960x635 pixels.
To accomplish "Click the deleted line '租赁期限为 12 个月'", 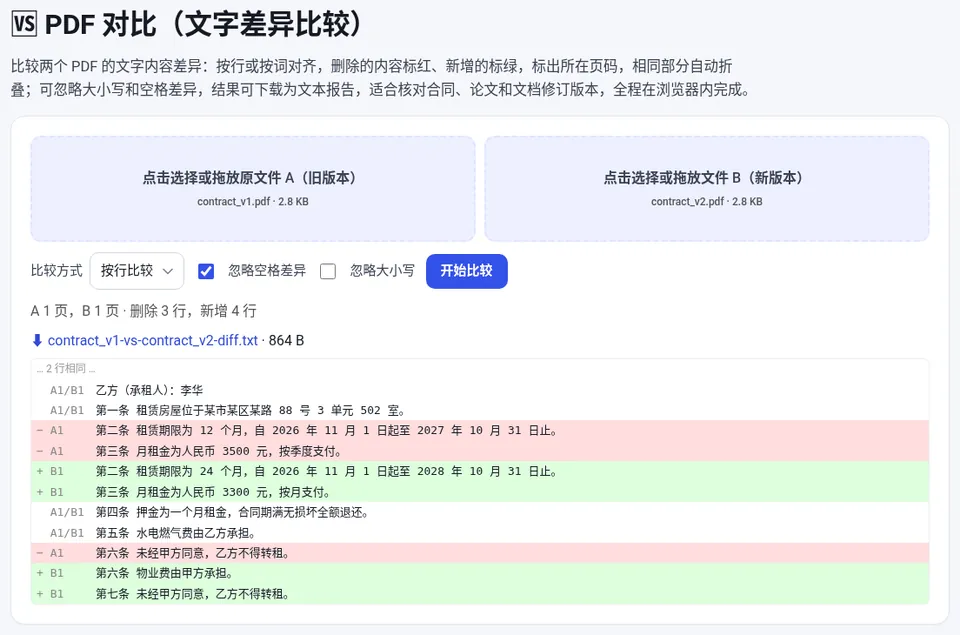I will tap(480, 430).
